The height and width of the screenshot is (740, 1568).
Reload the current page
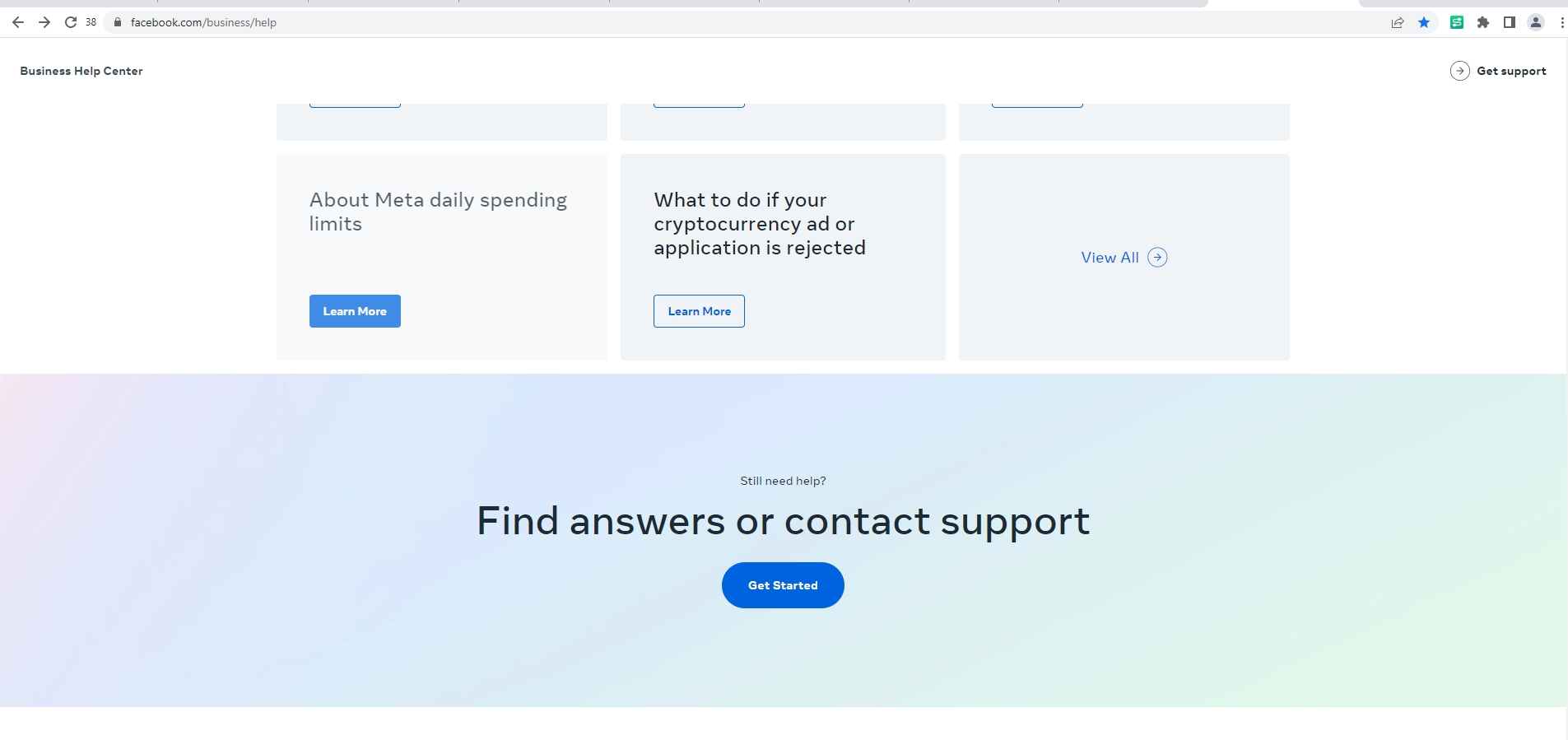click(x=71, y=22)
